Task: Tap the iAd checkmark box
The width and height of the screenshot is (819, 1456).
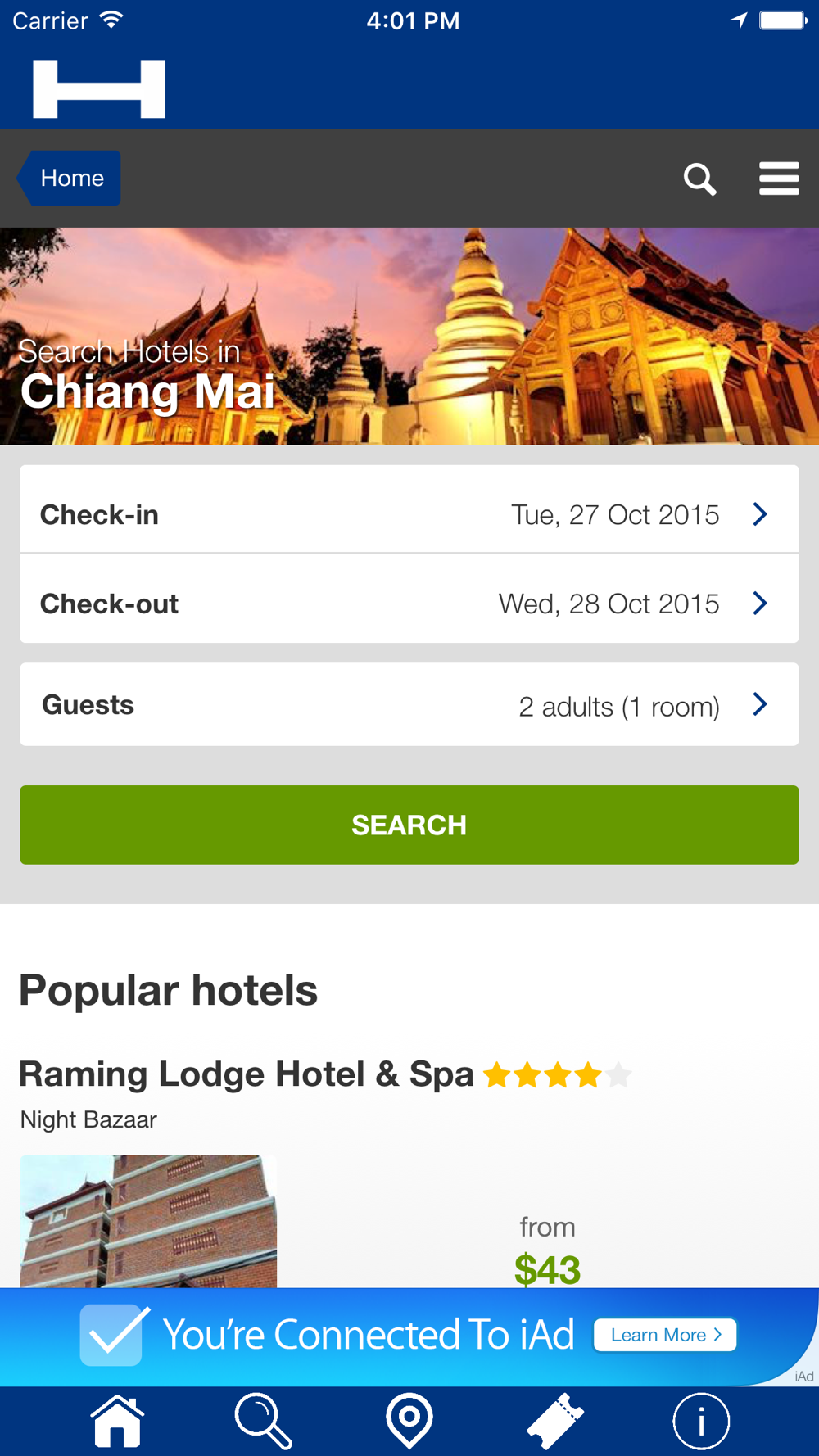Action: pyautogui.click(x=113, y=1335)
